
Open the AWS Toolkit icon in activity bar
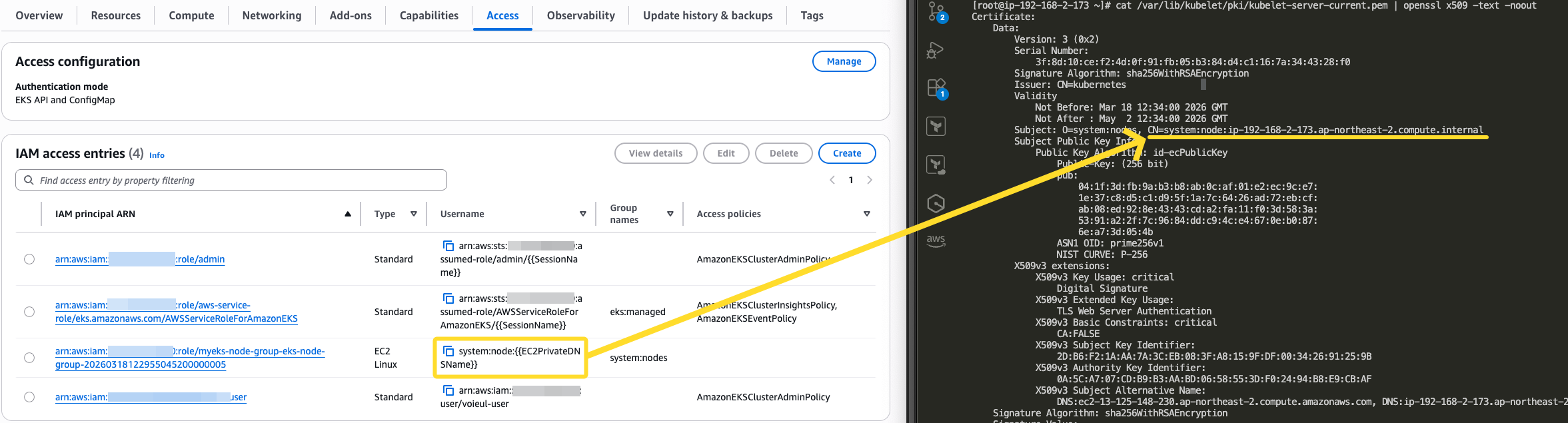pos(936,240)
